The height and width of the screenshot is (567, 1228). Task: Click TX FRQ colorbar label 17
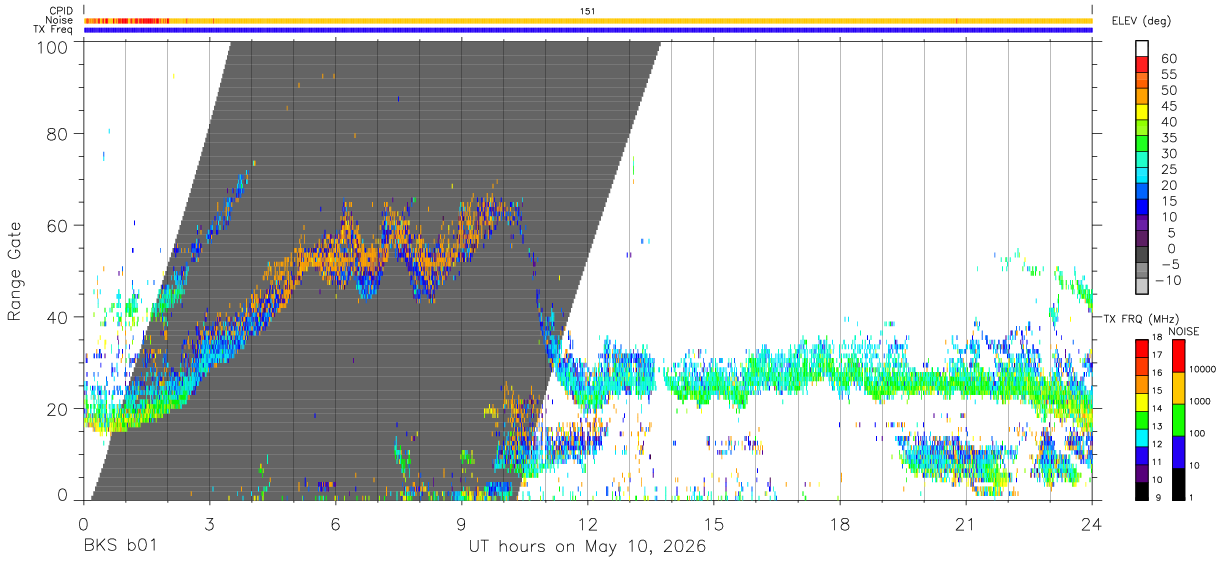point(1158,355)
